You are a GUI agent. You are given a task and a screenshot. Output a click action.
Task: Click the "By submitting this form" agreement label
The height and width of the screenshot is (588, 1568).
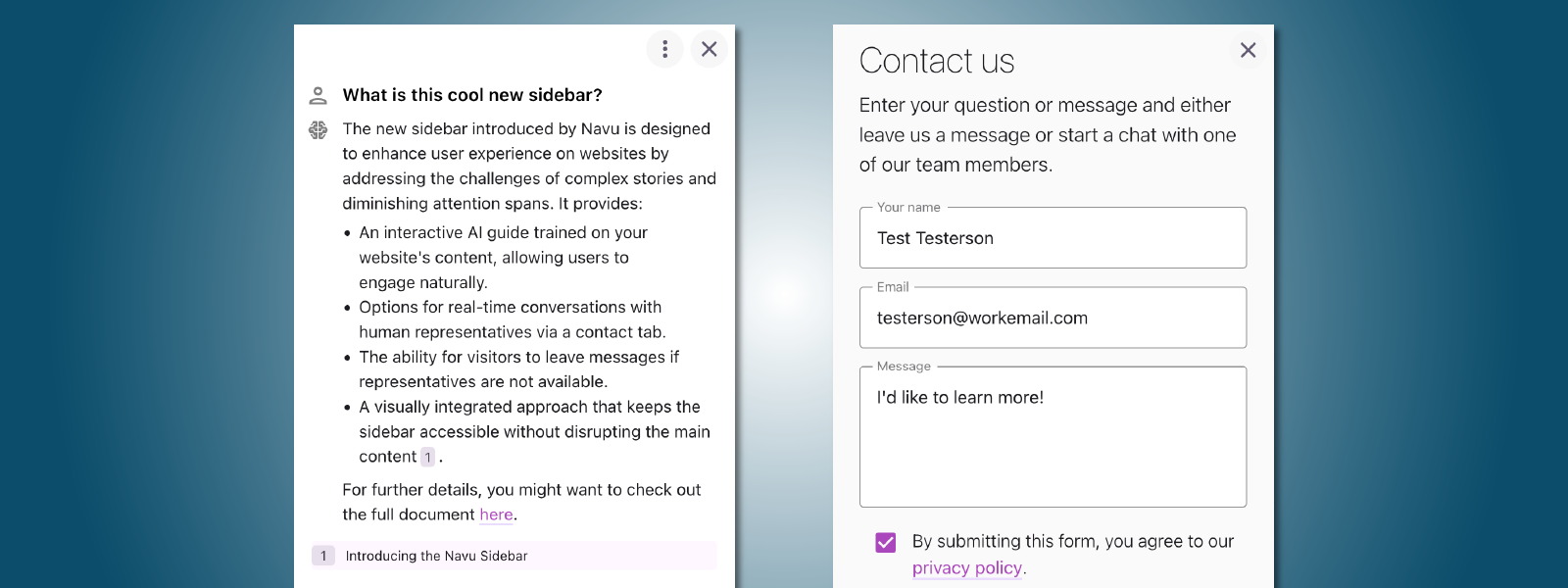(x=1072, y=542)
